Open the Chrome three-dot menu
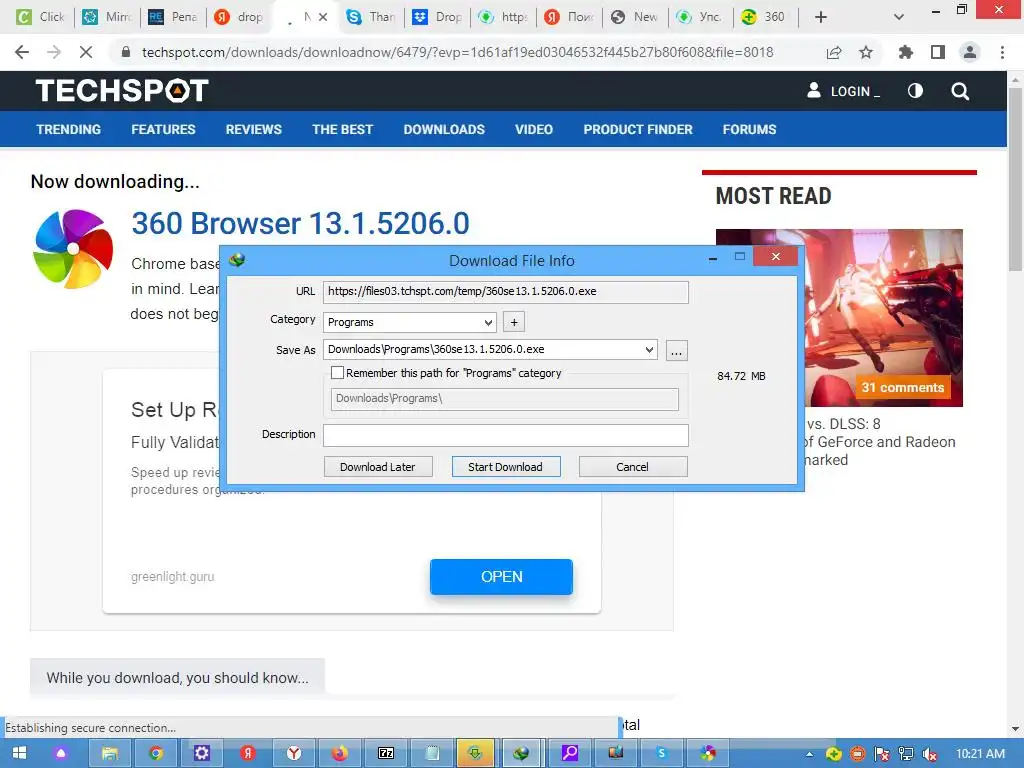1024x768 pixels. point(1002,52)
